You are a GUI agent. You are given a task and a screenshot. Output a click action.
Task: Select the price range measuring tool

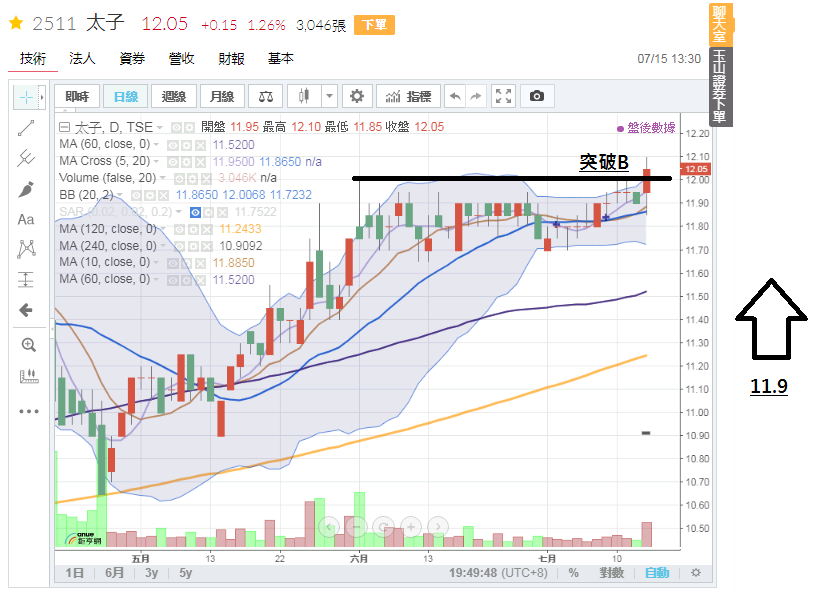(26, 279)
